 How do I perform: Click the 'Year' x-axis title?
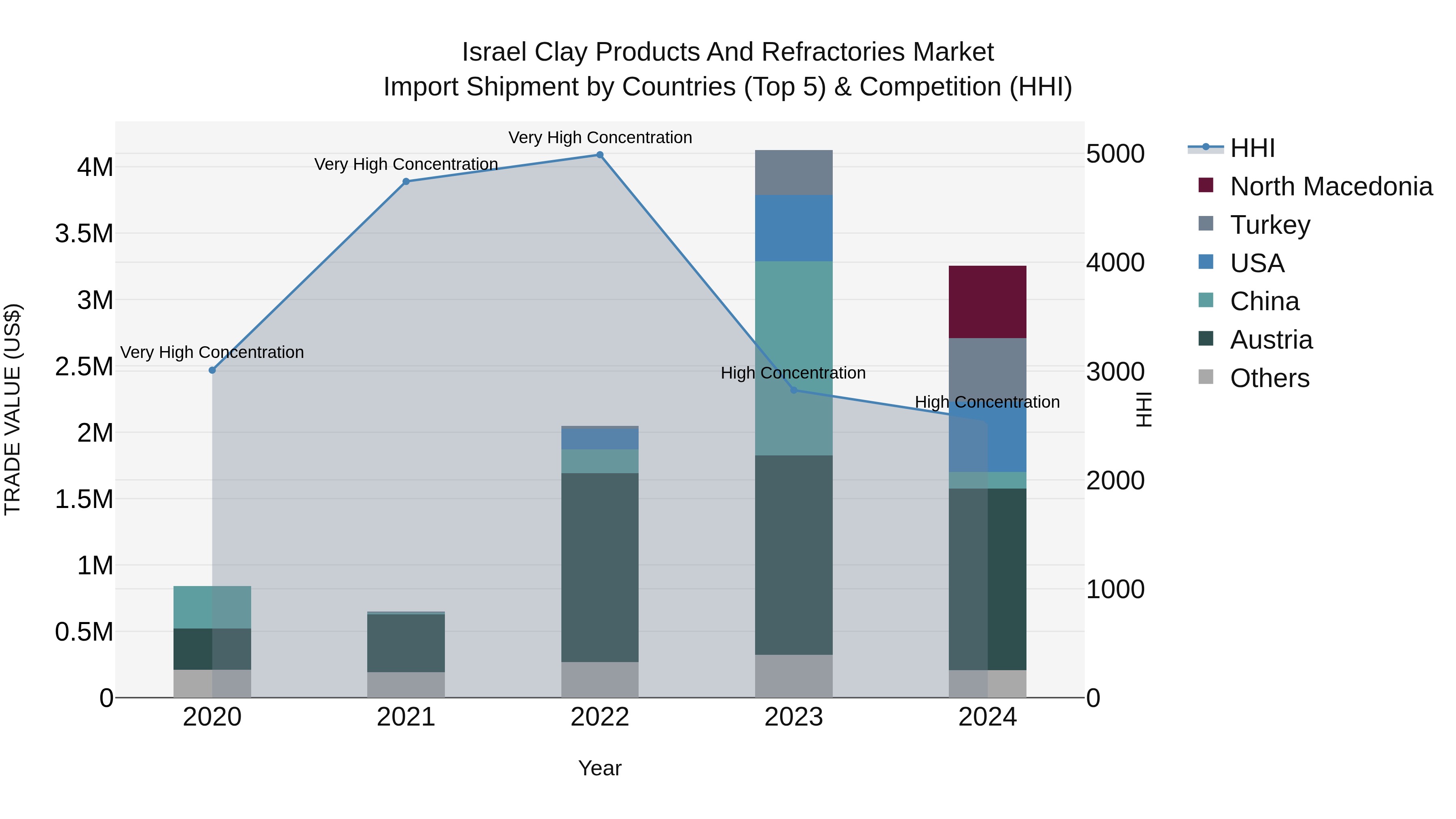pos(600,768)
